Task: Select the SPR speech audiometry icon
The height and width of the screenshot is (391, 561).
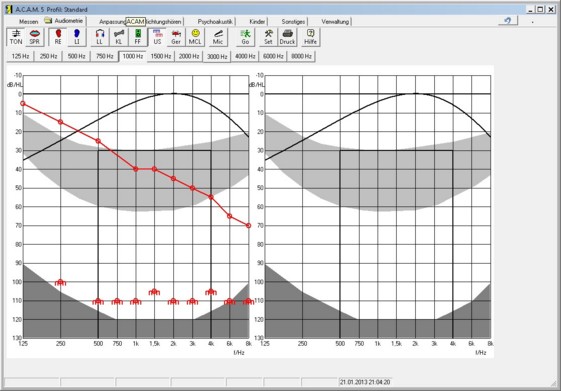Action: click(35, 37)
